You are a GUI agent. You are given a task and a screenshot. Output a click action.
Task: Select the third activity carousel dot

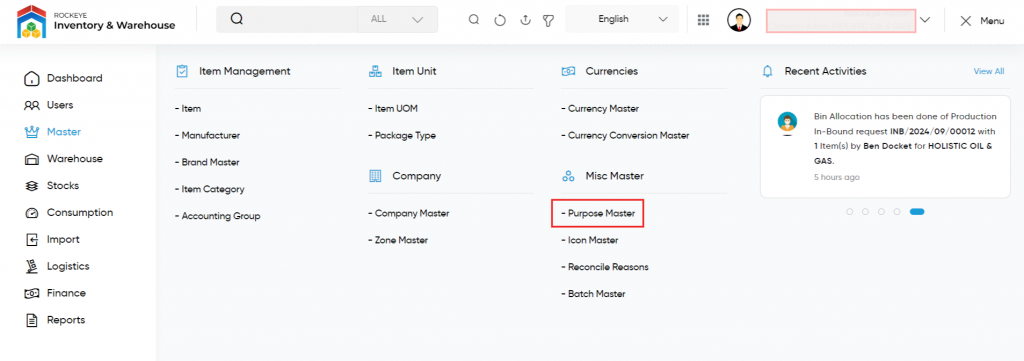881,212
